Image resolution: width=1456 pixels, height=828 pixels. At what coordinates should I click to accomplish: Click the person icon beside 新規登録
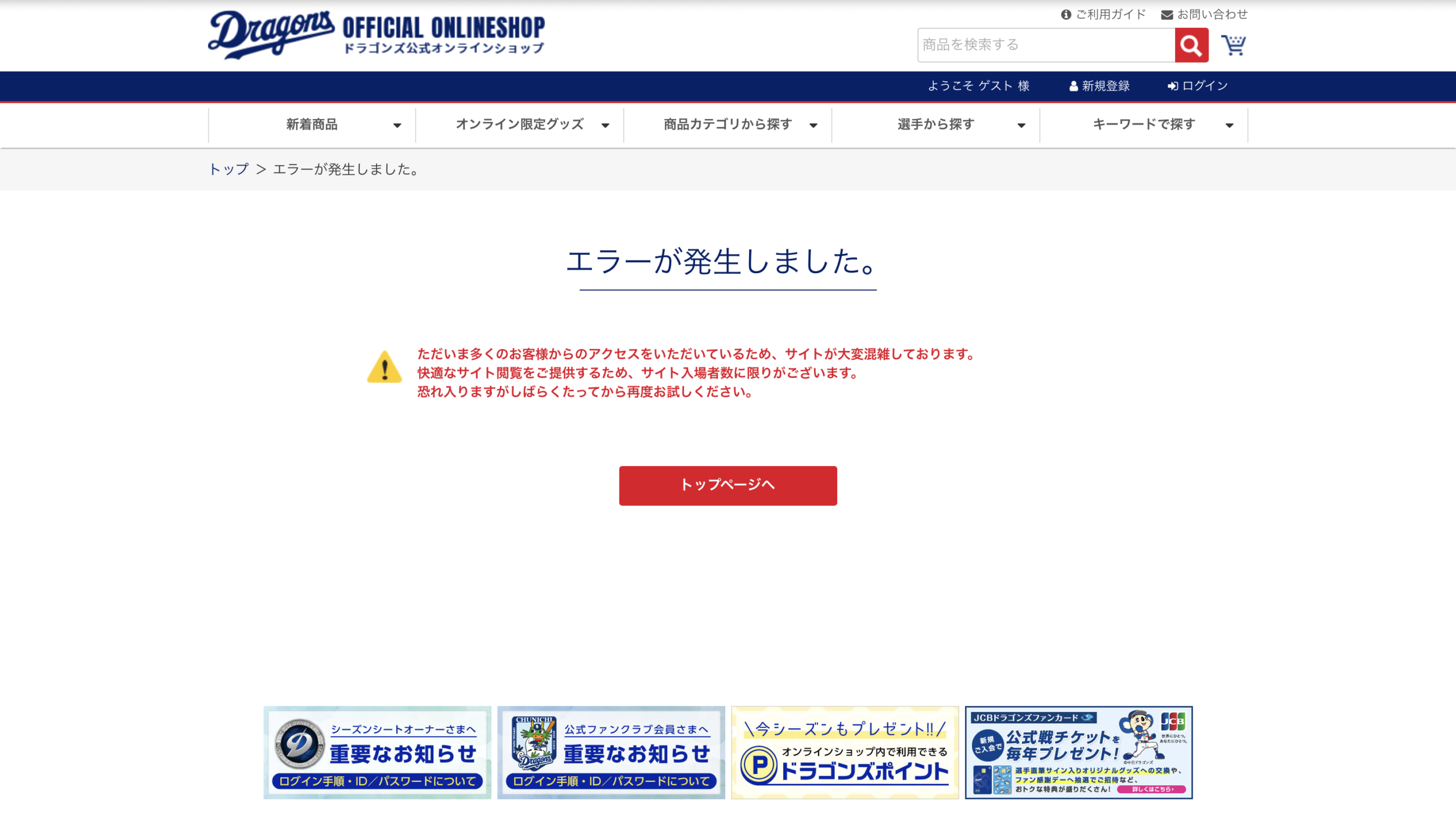click(1073, 86)
